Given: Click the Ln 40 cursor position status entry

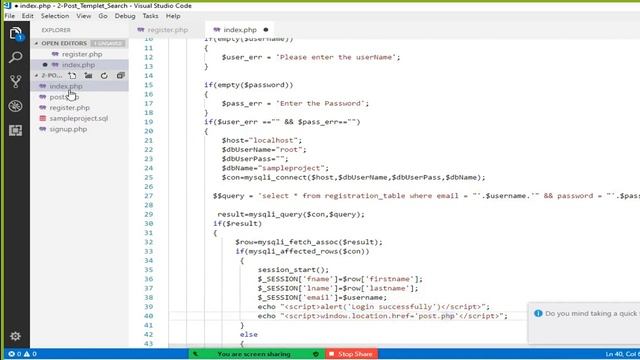Looking at the screenshot, I should coord(623,354).
